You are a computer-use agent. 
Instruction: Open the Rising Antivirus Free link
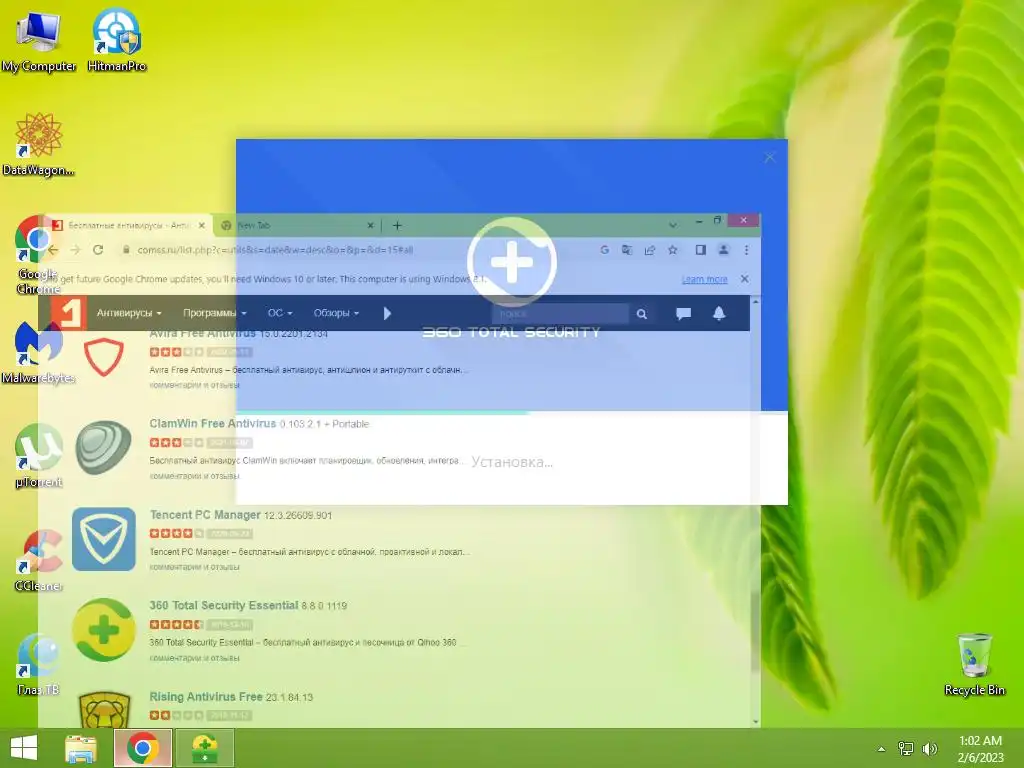(206, 697)
